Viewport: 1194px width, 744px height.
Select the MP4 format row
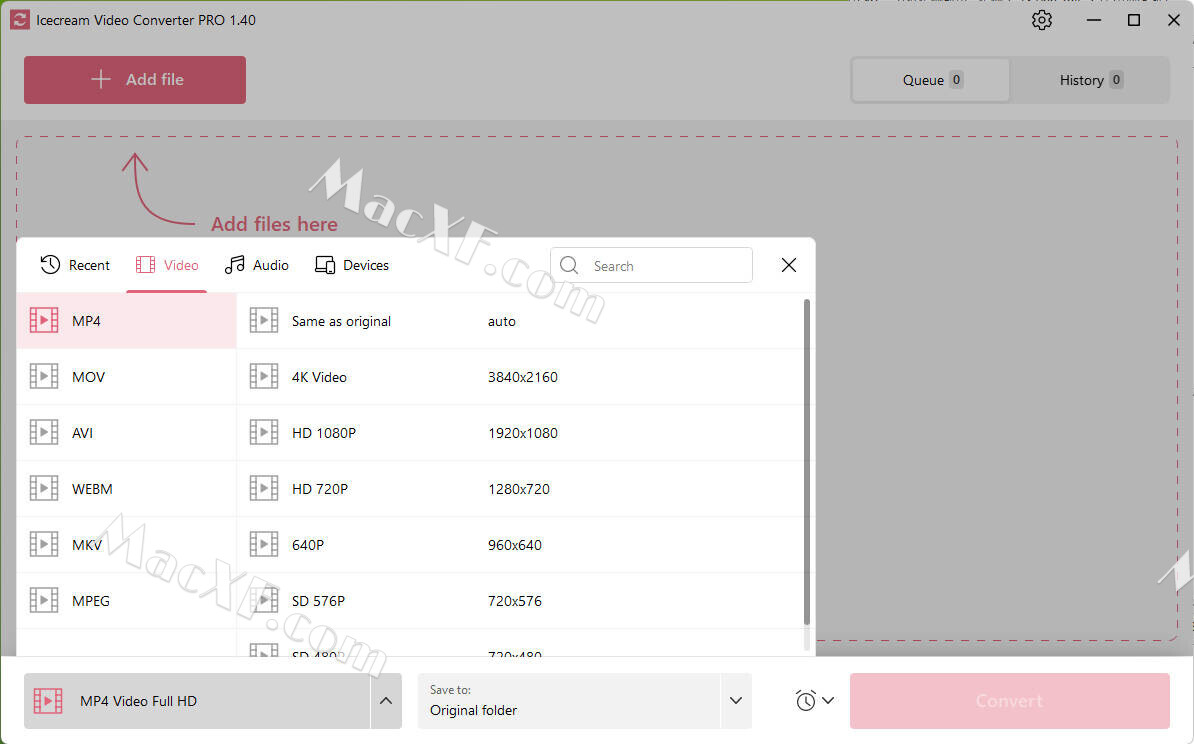coord(126,321)
